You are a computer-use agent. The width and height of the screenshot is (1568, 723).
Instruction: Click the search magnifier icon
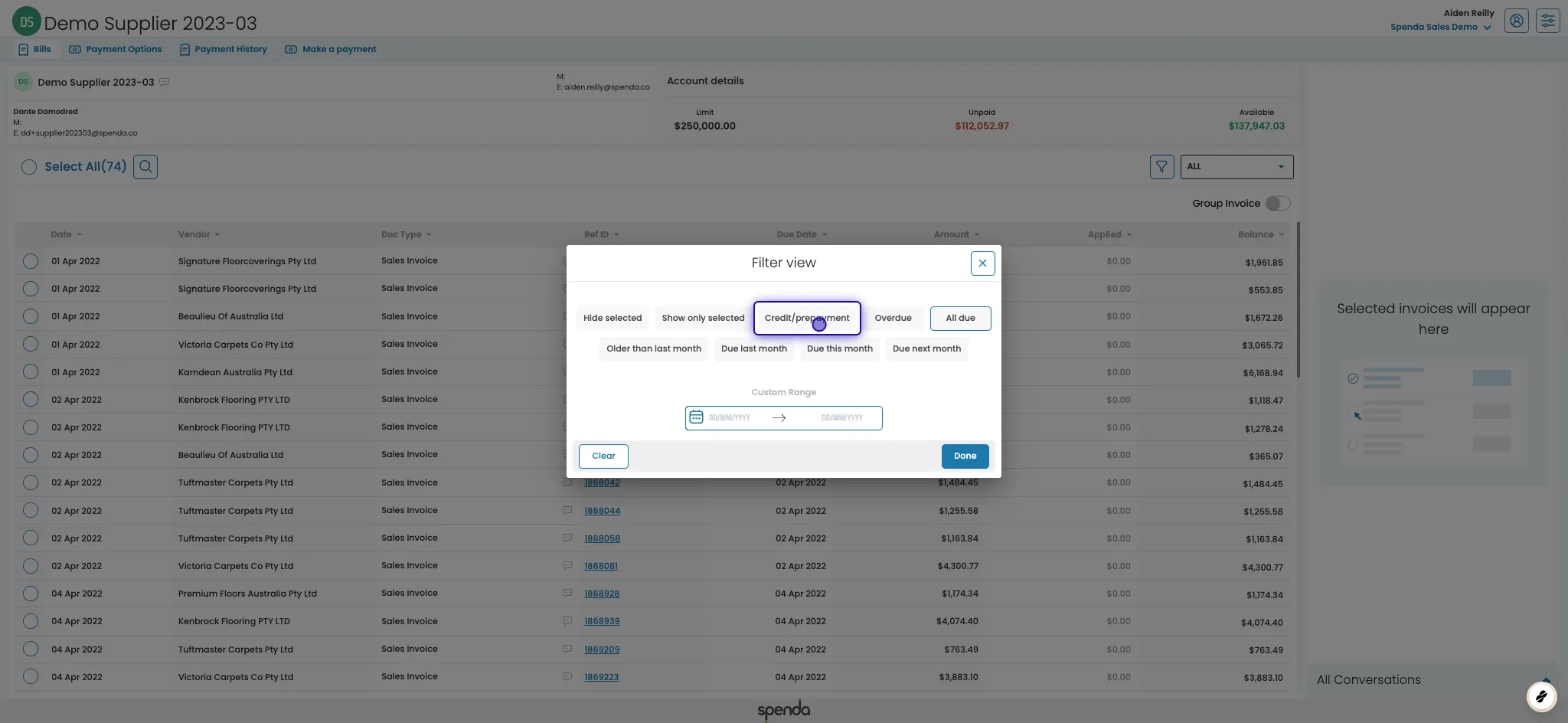point(145,166)
